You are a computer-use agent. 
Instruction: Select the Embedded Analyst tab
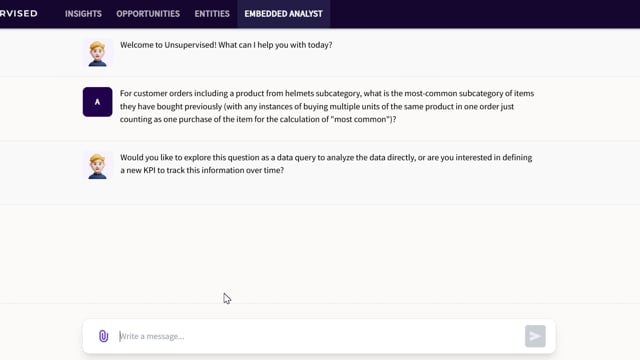pyautogui.click(x=283, y=13)
